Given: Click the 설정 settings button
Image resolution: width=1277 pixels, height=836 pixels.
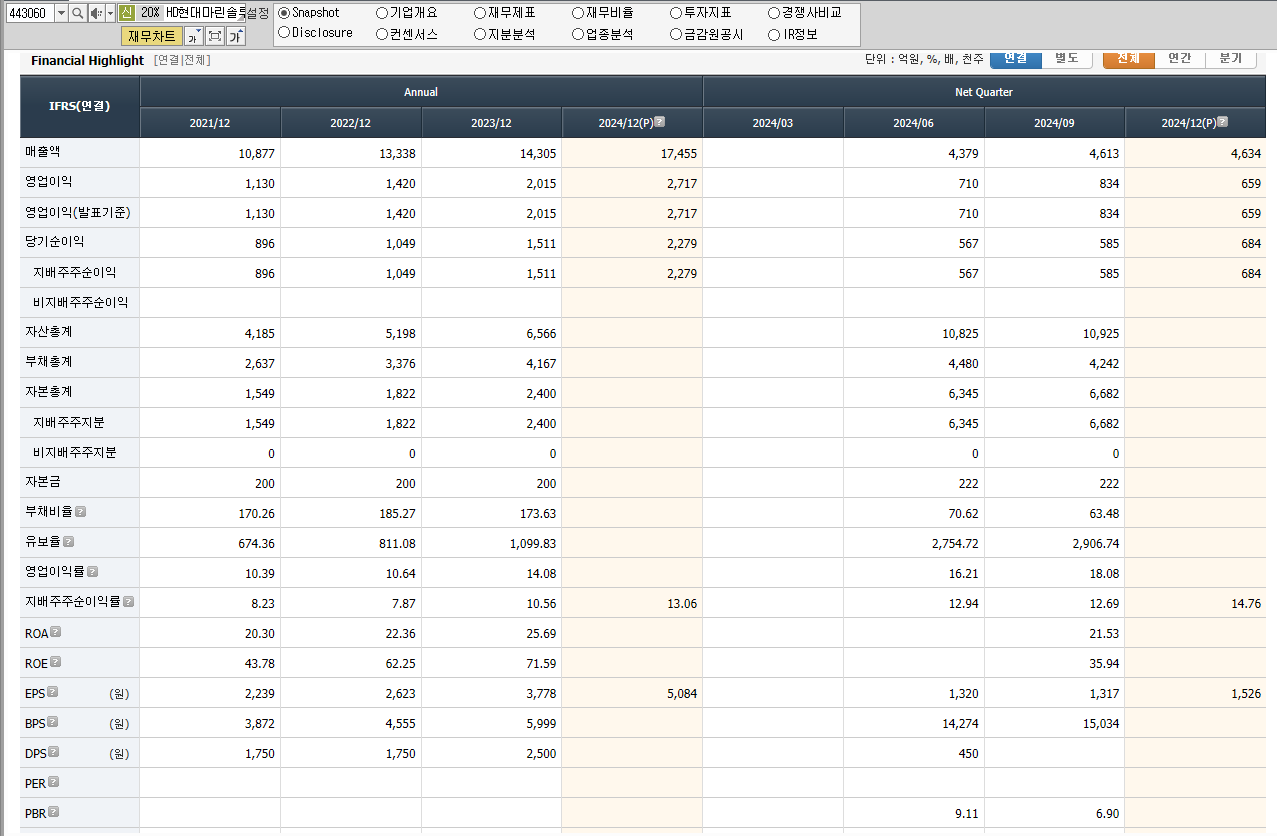Looking at the screenshot, I should [258, 13].
